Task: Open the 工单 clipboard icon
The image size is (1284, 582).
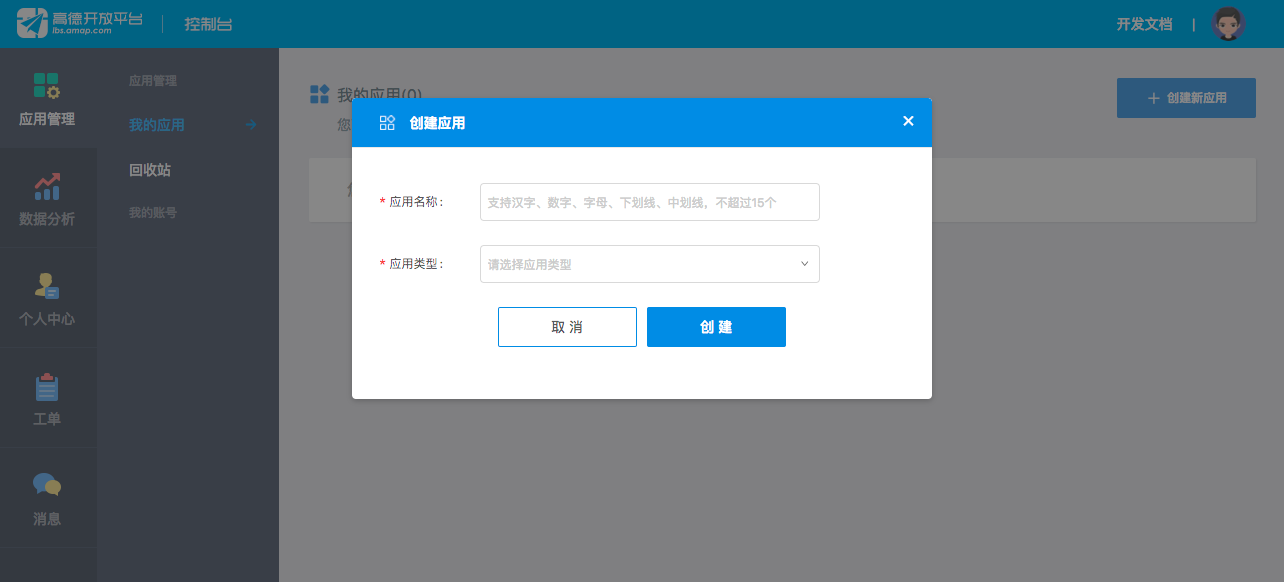Action: pyautogui.click(x=47, y=387)
